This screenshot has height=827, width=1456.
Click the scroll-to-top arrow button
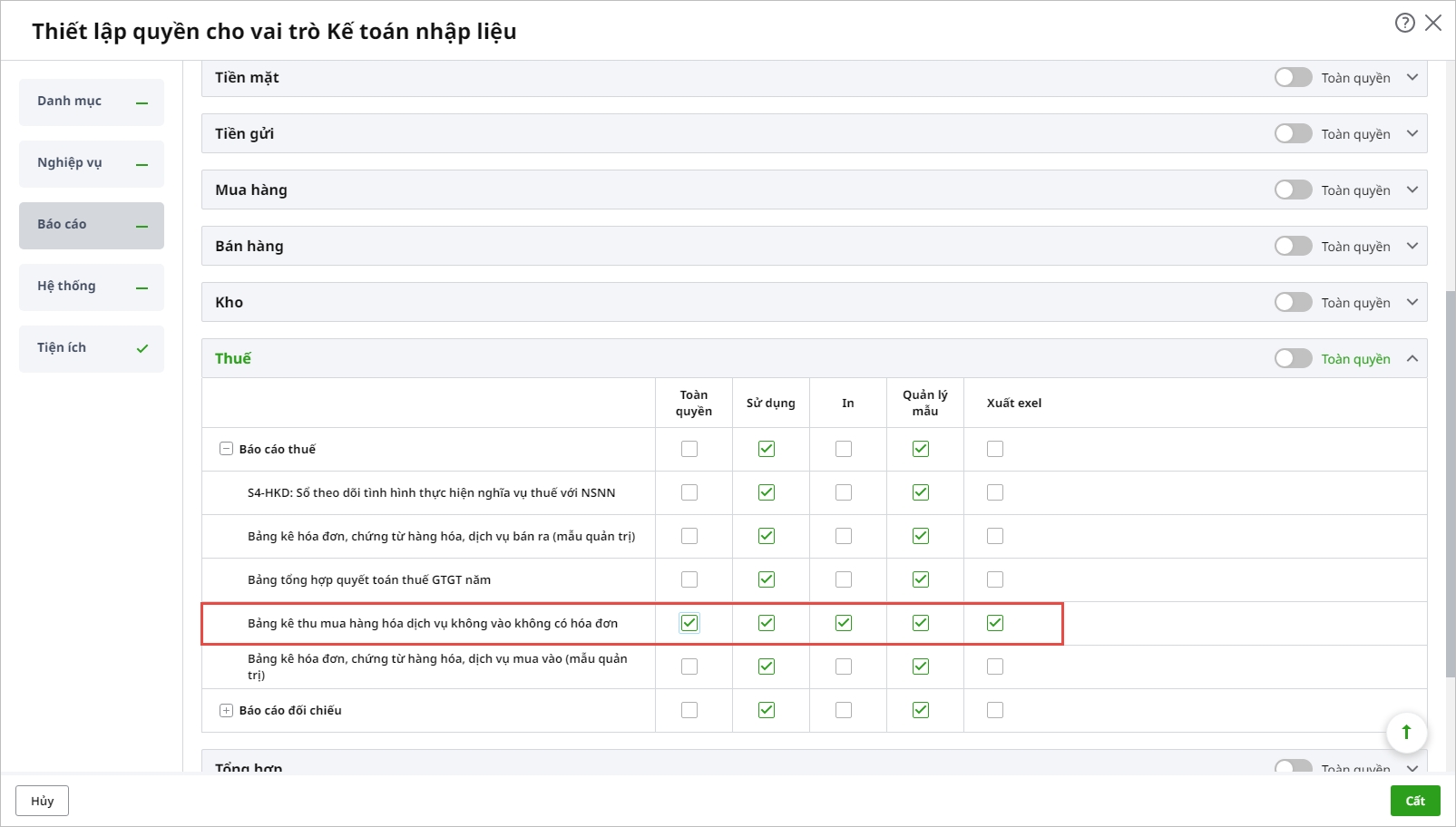[1406, 732]
